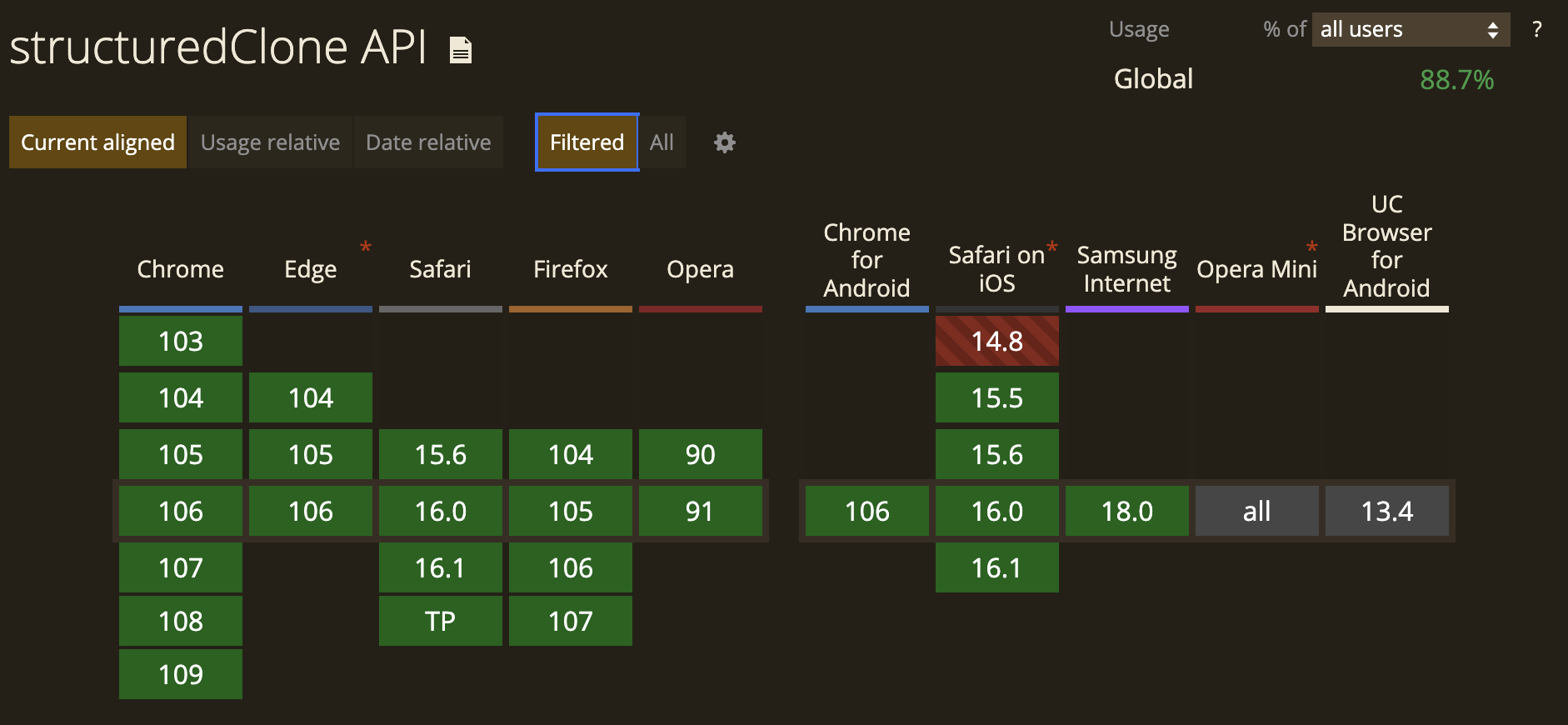Select Firefox version 106 cell
The image size is (1568, 725).
571,567
